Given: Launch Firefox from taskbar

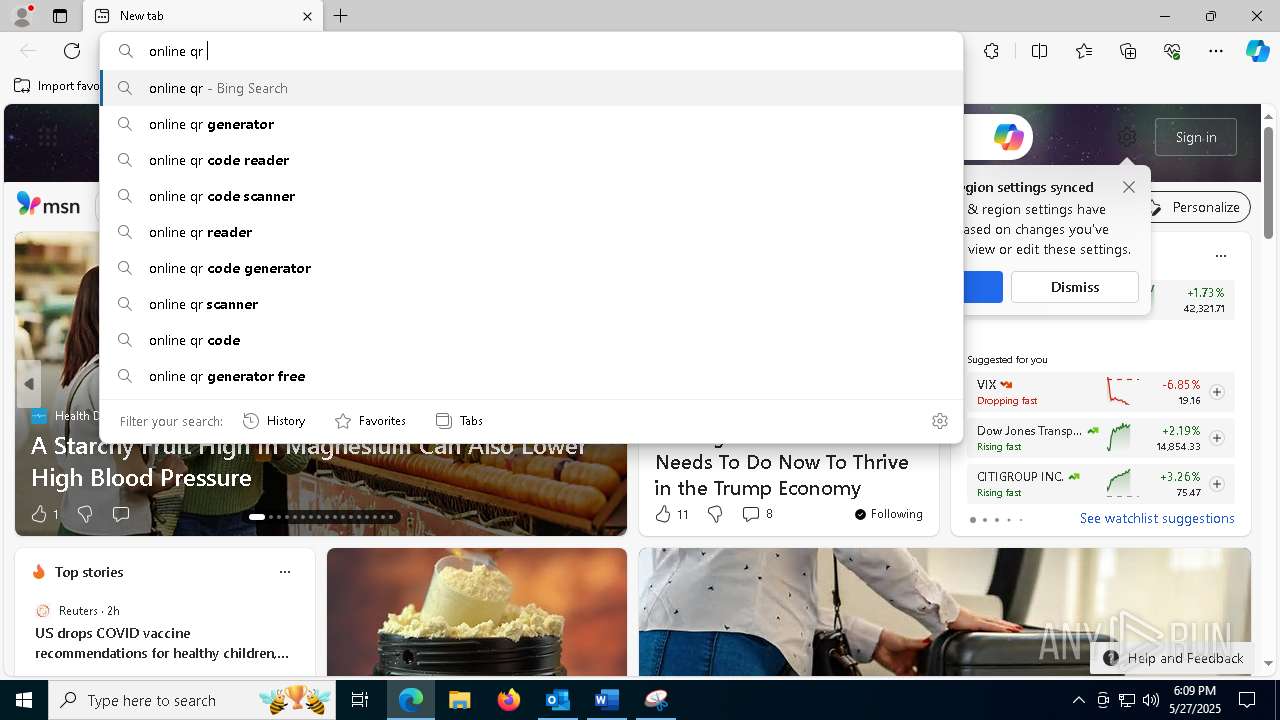Looking at the screenshot, I should pos(508,700).
